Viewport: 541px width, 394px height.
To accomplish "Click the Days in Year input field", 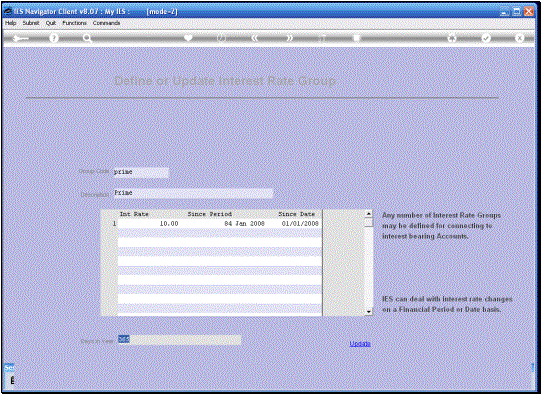I will coord(179,340).
